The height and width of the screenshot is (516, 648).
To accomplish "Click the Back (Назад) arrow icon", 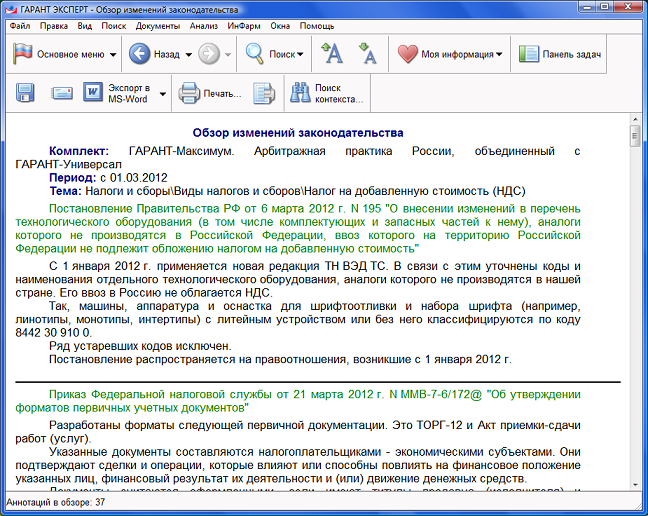I will point(140,54).
